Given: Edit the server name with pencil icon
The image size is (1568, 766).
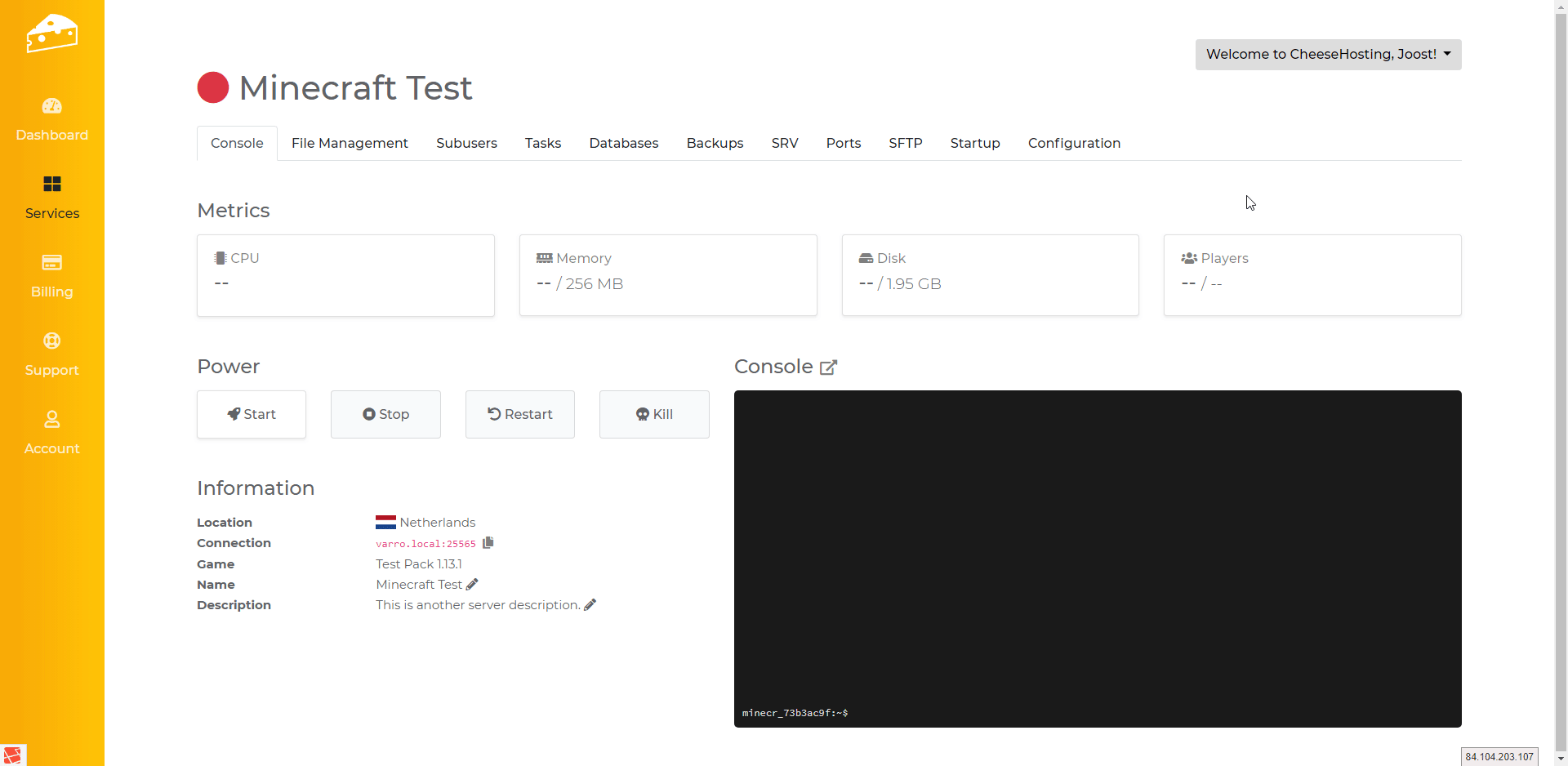Looking at the screenshot, I should [472, 585].
